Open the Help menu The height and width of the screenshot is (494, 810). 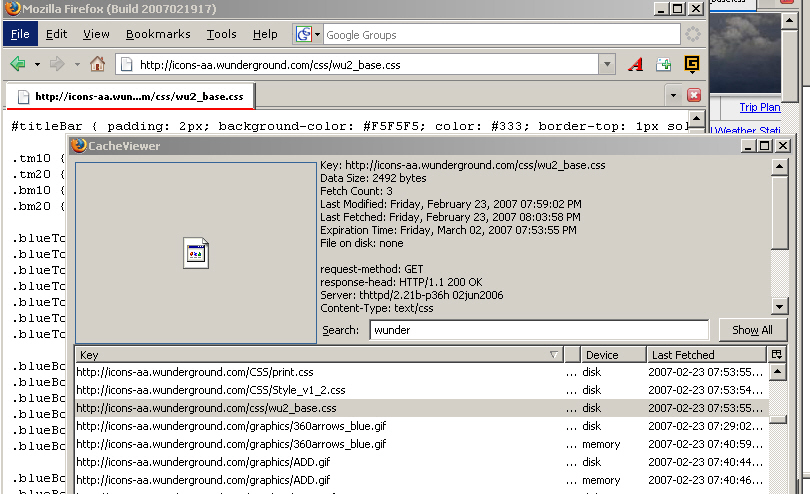[265, 34]
